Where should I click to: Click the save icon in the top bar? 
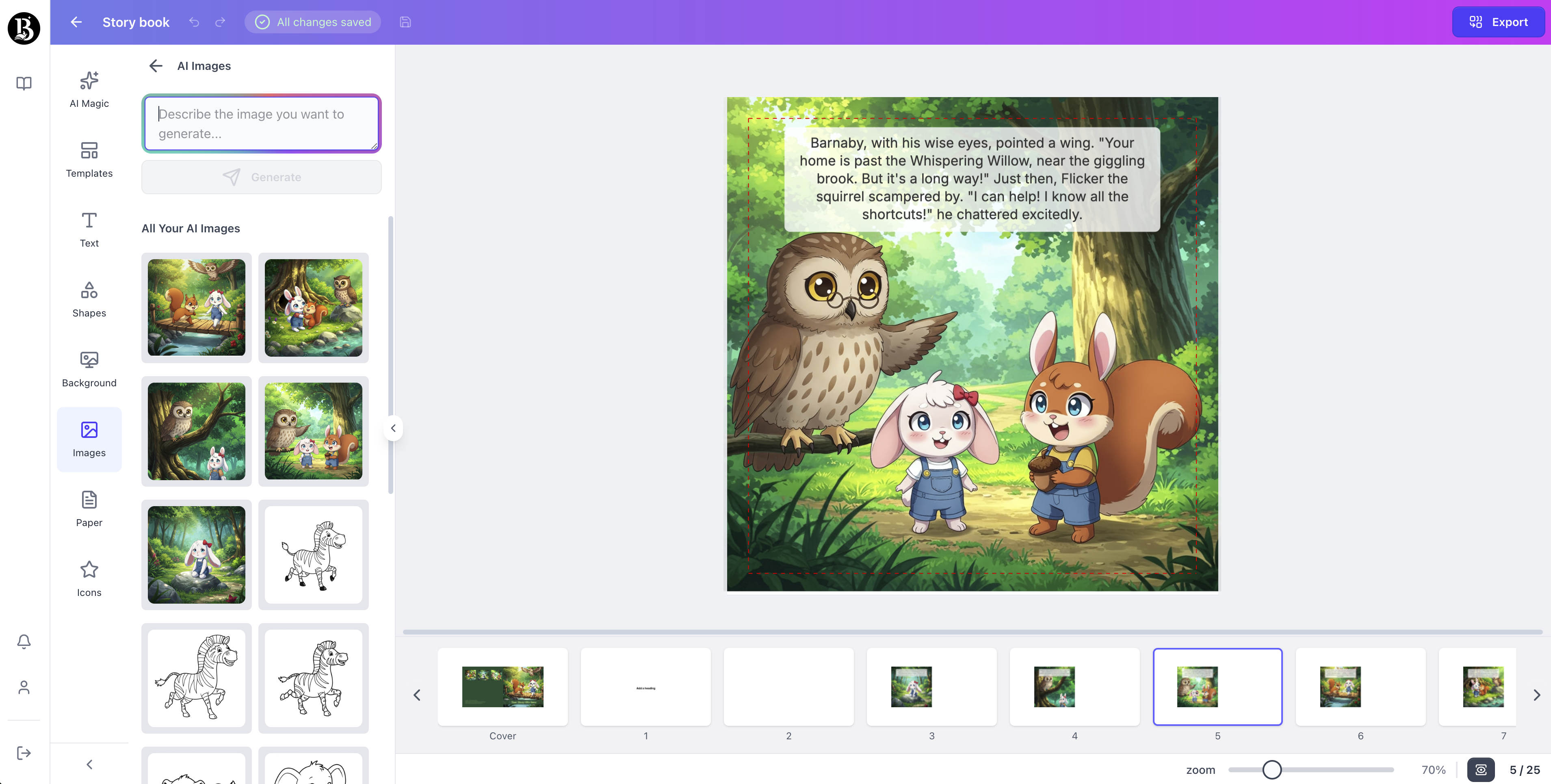point(405,22)
